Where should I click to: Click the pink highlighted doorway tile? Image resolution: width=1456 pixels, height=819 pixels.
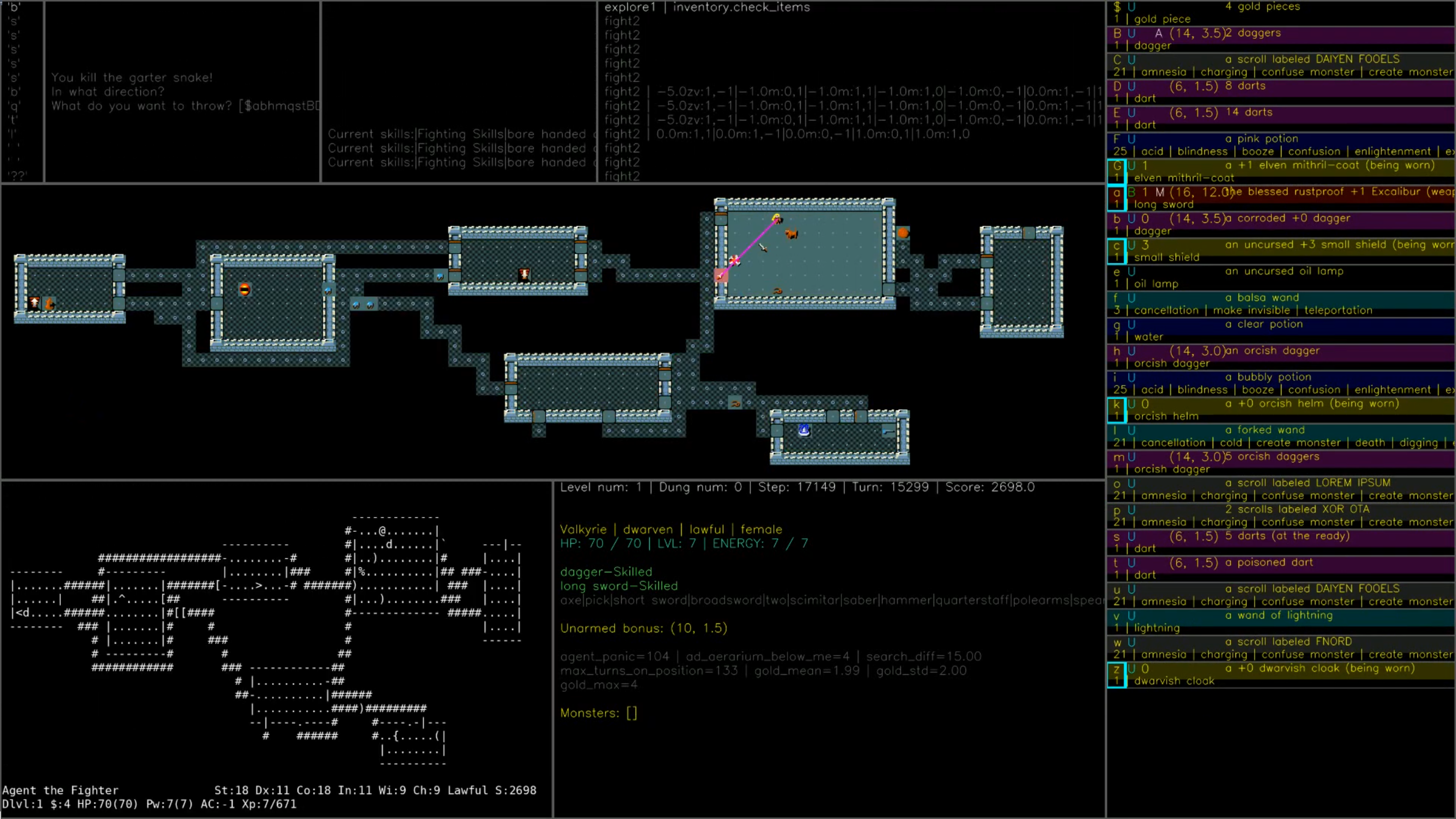tap(721, 275)
